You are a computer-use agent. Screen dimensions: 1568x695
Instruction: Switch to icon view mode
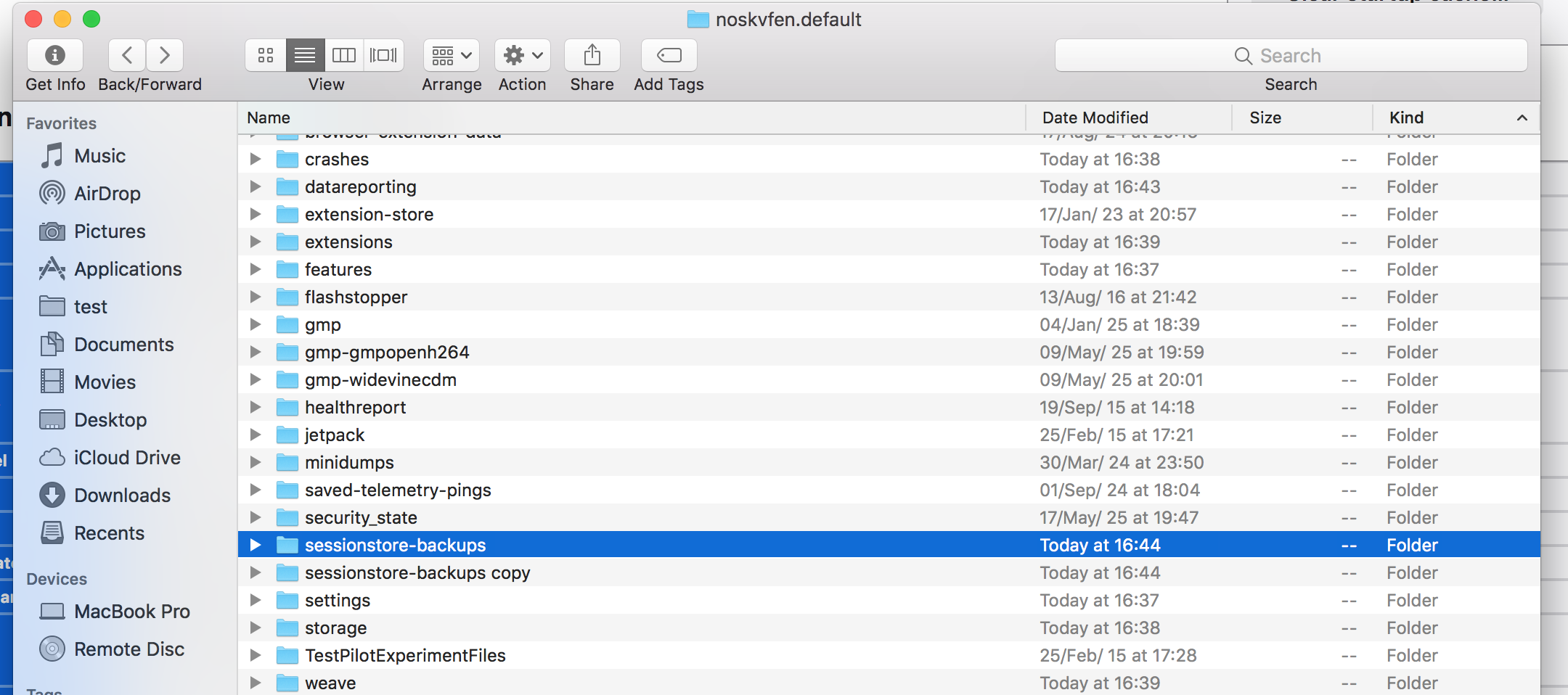click(266, 56)
